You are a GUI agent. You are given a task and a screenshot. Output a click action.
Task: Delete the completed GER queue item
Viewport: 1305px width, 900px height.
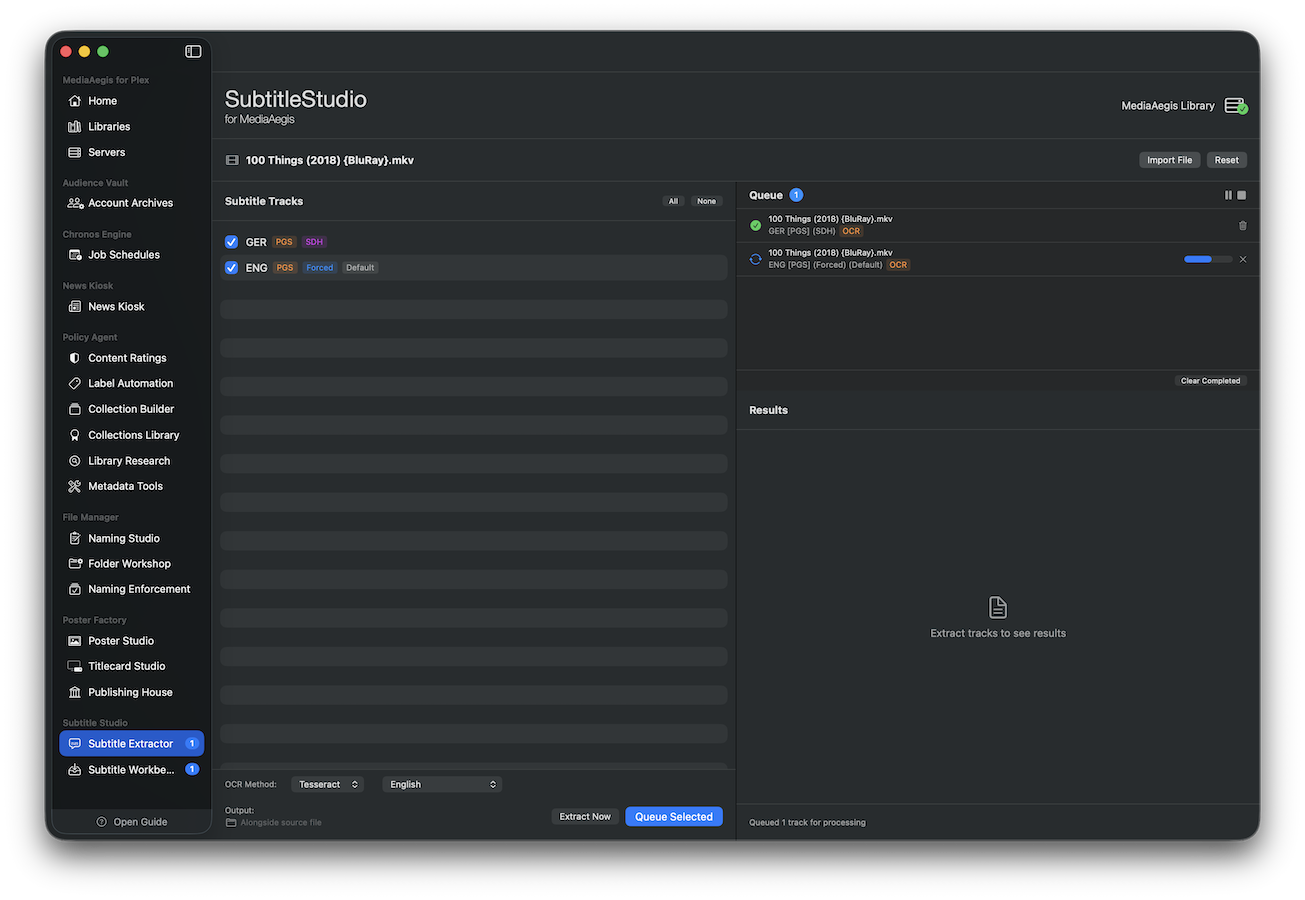(x=1243, y=226)
